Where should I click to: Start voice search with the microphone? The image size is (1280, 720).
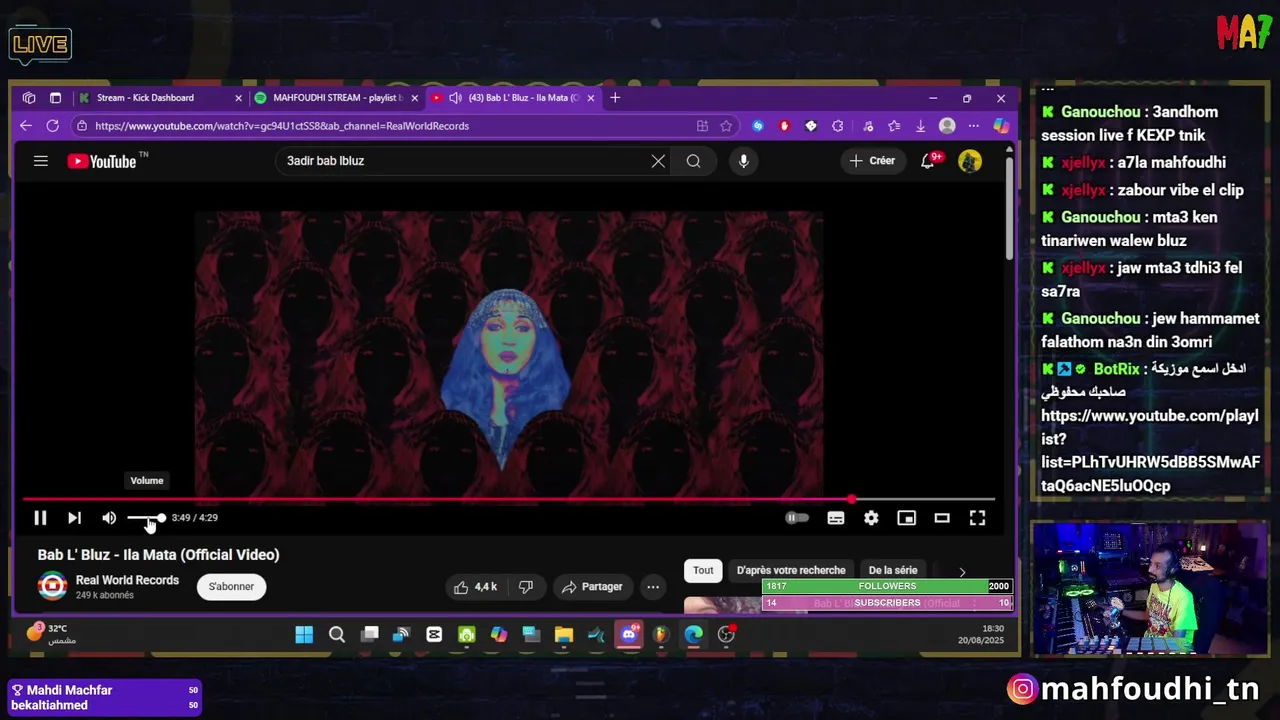(743, 161)
